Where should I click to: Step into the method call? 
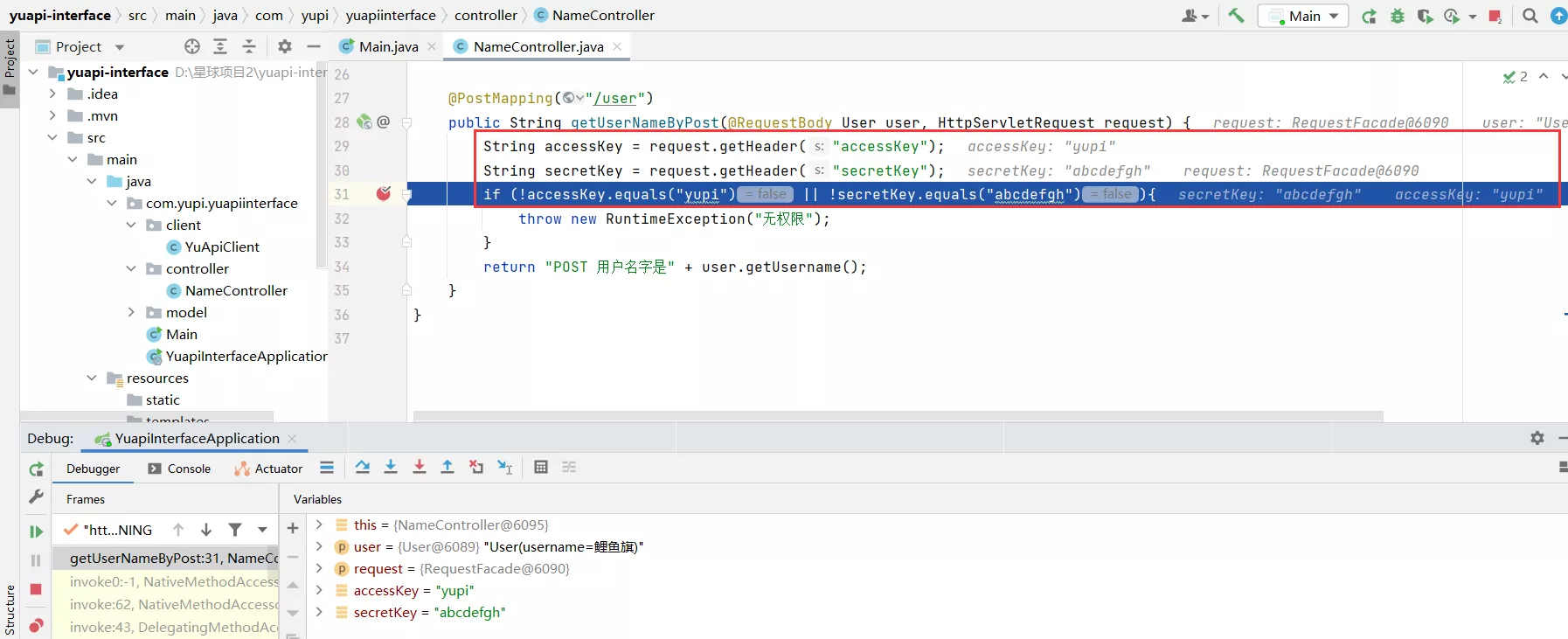[391, 468]
